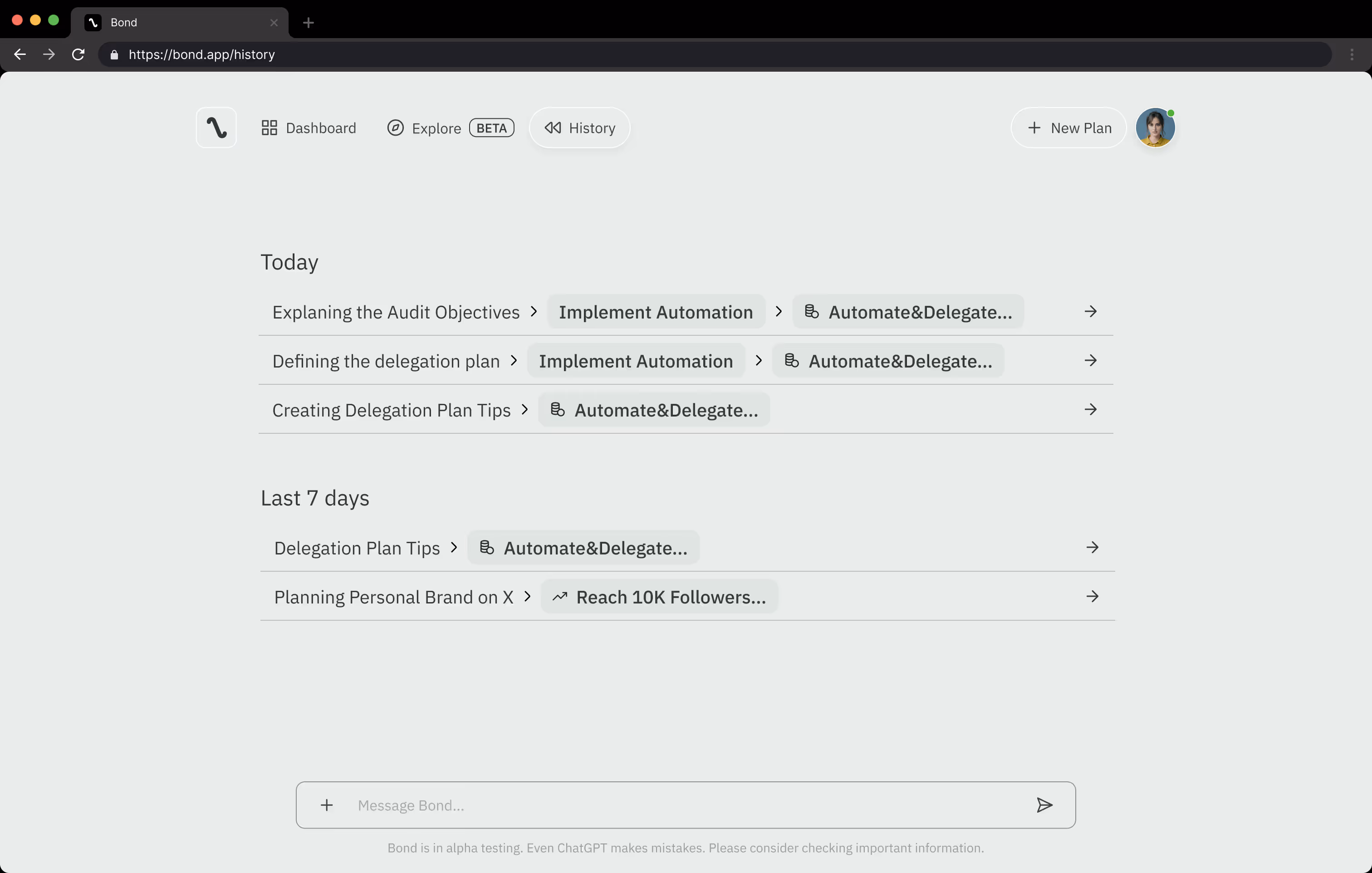Select the History tab
The image size is (1372, 873).
(x=579, y=128)
